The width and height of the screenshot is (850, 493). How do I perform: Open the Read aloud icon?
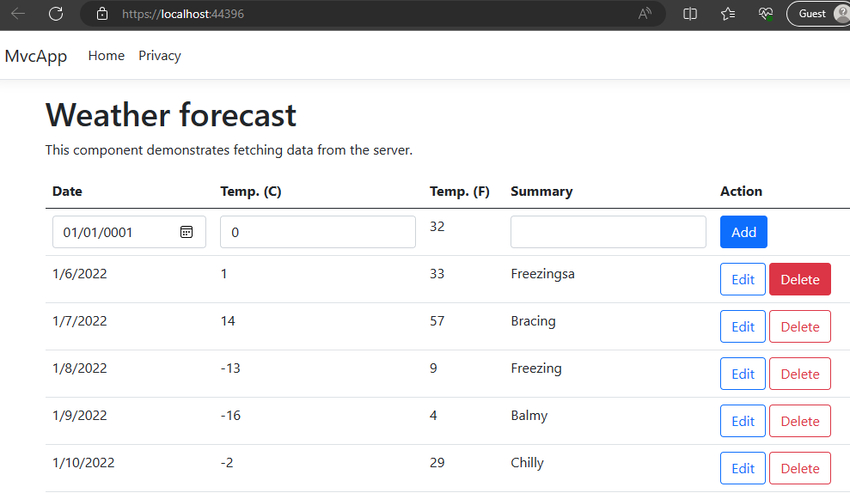pyautogui.click(x=644, y=14)
